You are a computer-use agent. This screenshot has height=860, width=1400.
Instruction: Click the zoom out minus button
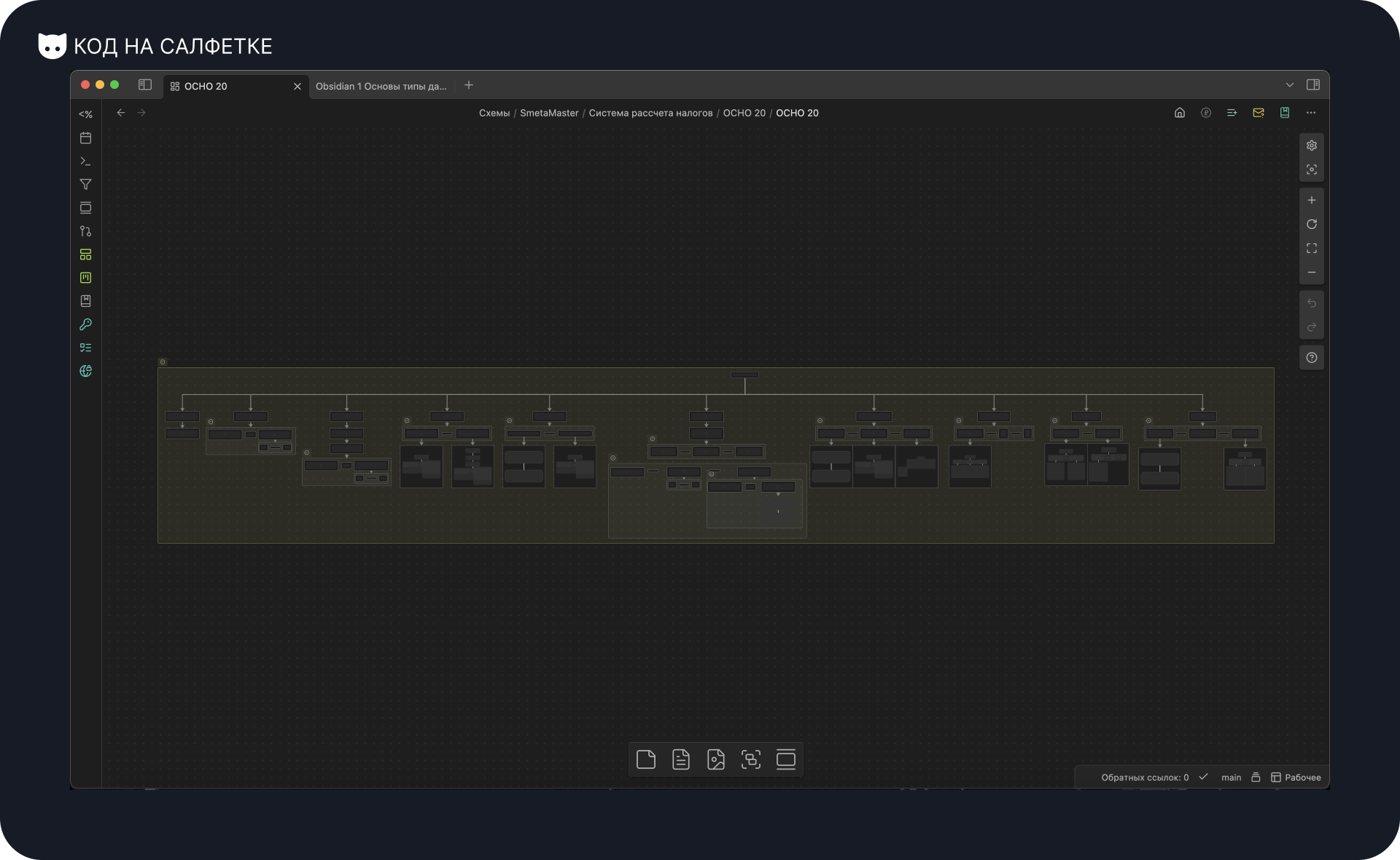(x=1311, y=273)
